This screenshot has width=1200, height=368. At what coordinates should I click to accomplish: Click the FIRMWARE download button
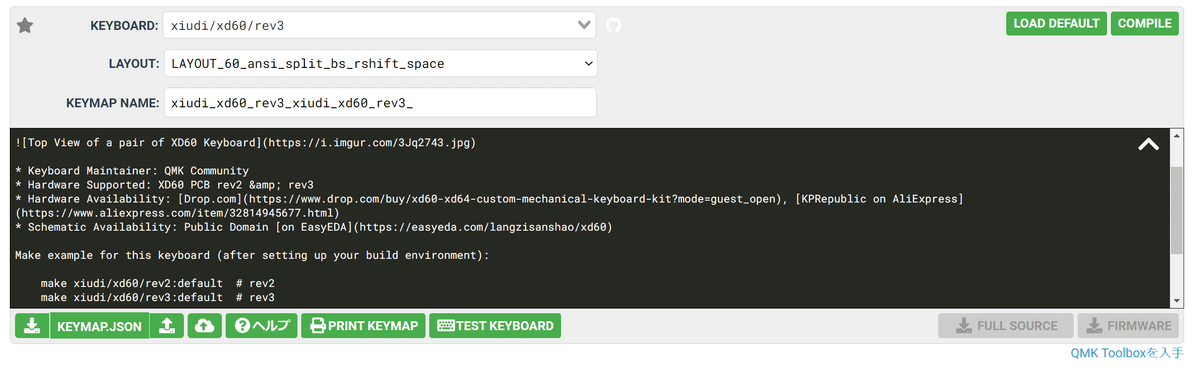pos(1129,326)
